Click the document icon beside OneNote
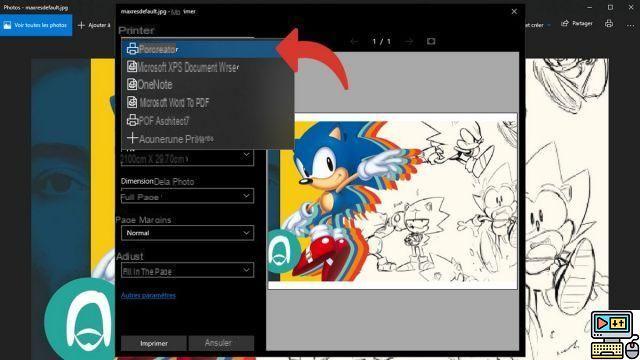640x360 pixels. click(x=132, y=84)
